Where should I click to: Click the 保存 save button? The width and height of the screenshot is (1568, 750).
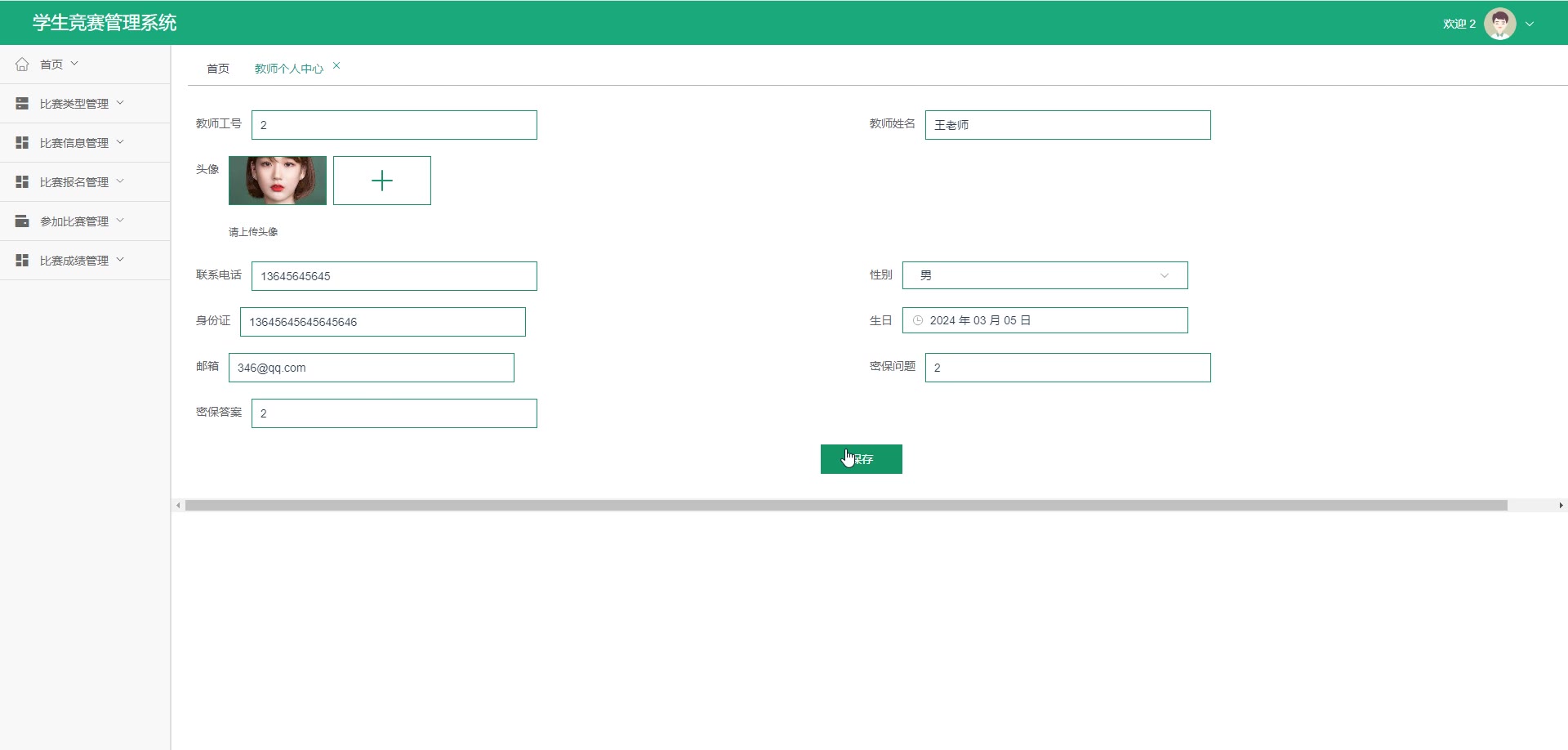click(x=861, y=459)
